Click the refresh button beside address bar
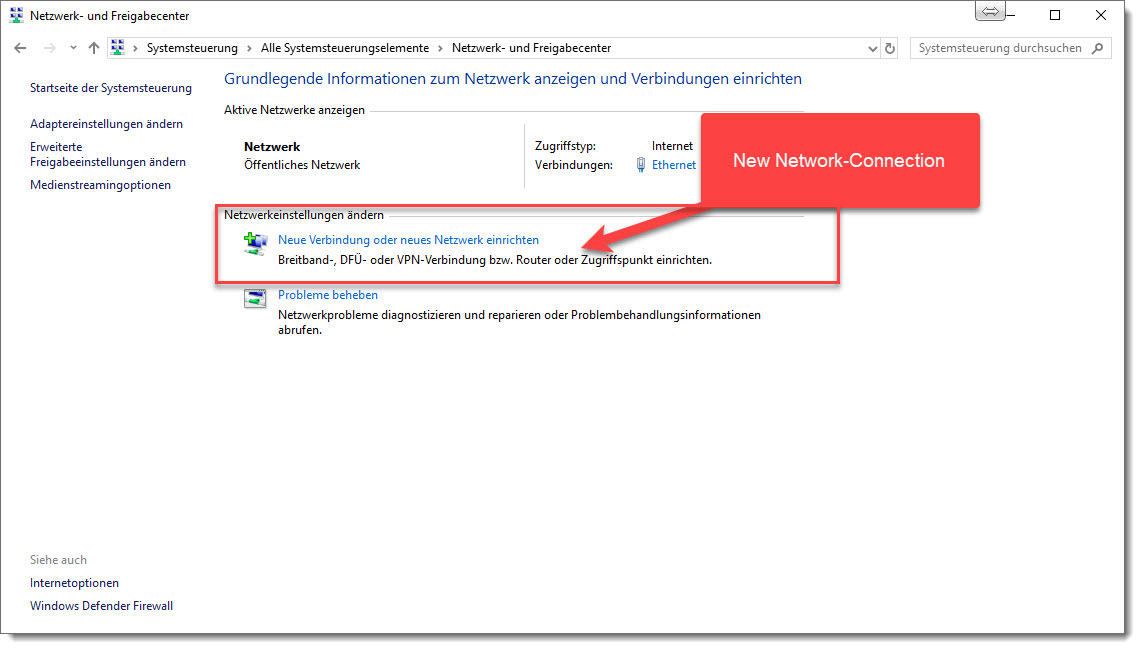The image size is (1140, 649). pyautogui.click(x=891, y=48)
